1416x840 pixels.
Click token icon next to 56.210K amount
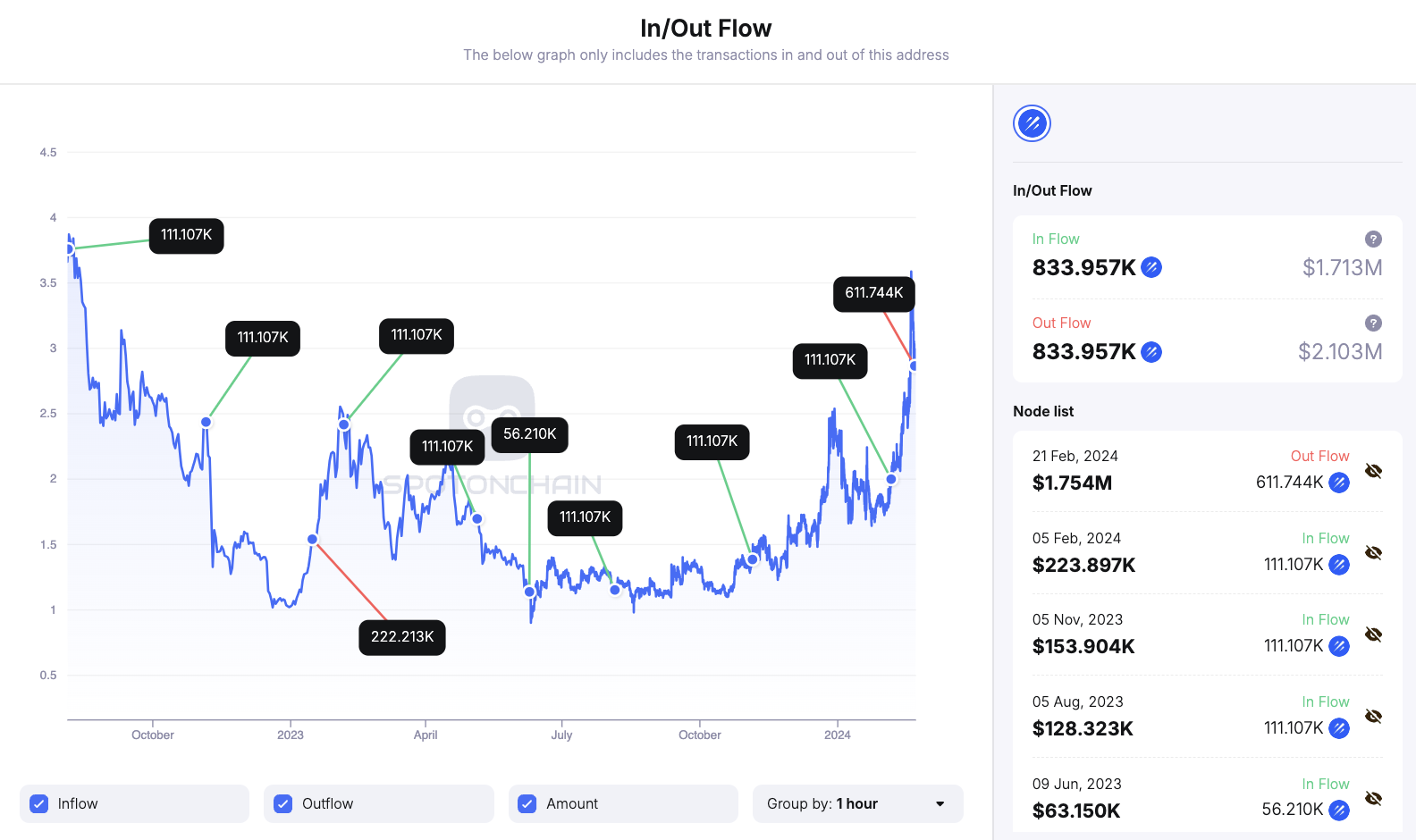point(1338,810)
